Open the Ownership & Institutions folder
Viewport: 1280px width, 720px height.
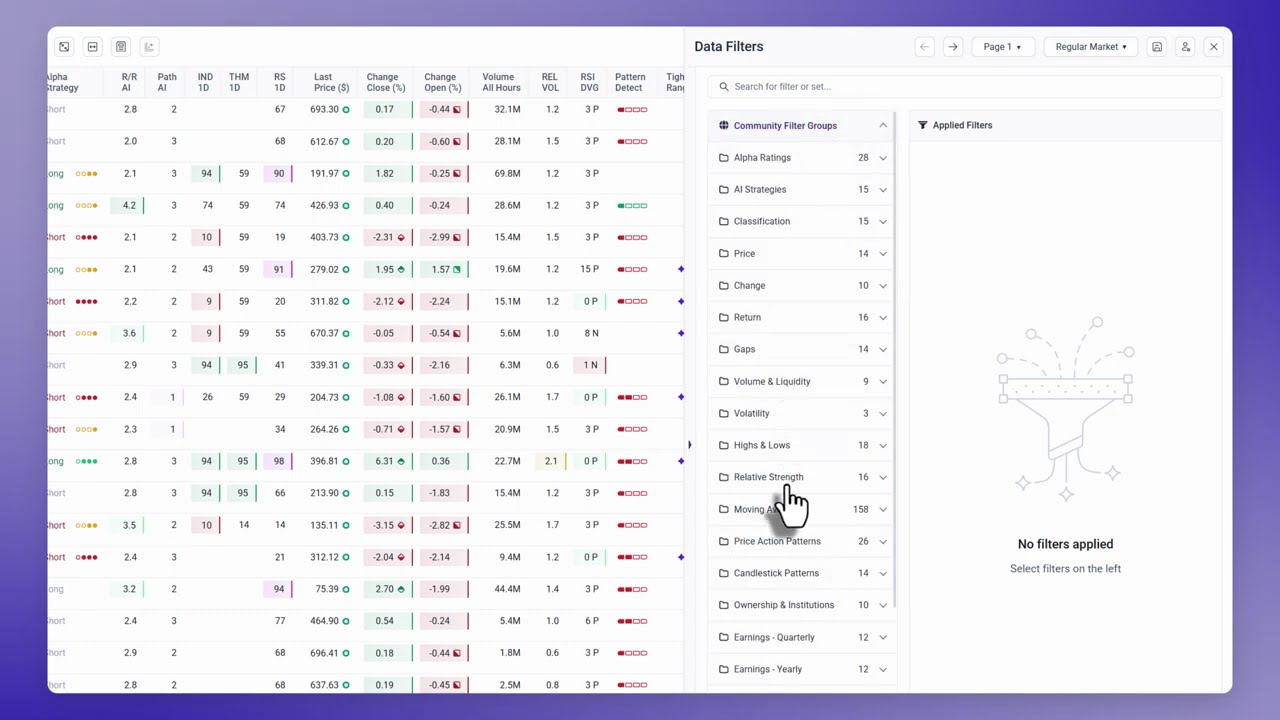pos(801,605)
